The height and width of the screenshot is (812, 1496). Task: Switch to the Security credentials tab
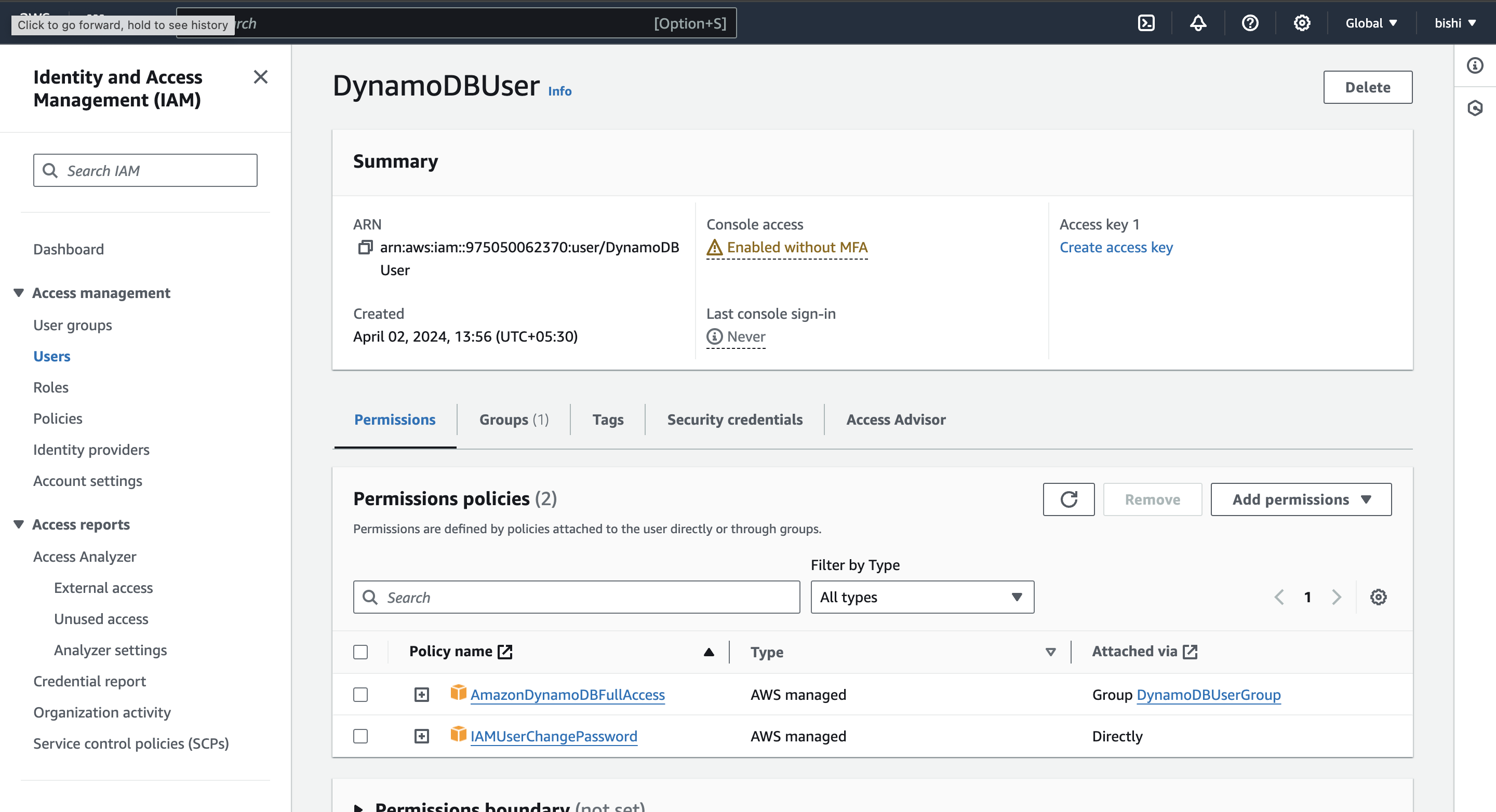click(736, 419)
